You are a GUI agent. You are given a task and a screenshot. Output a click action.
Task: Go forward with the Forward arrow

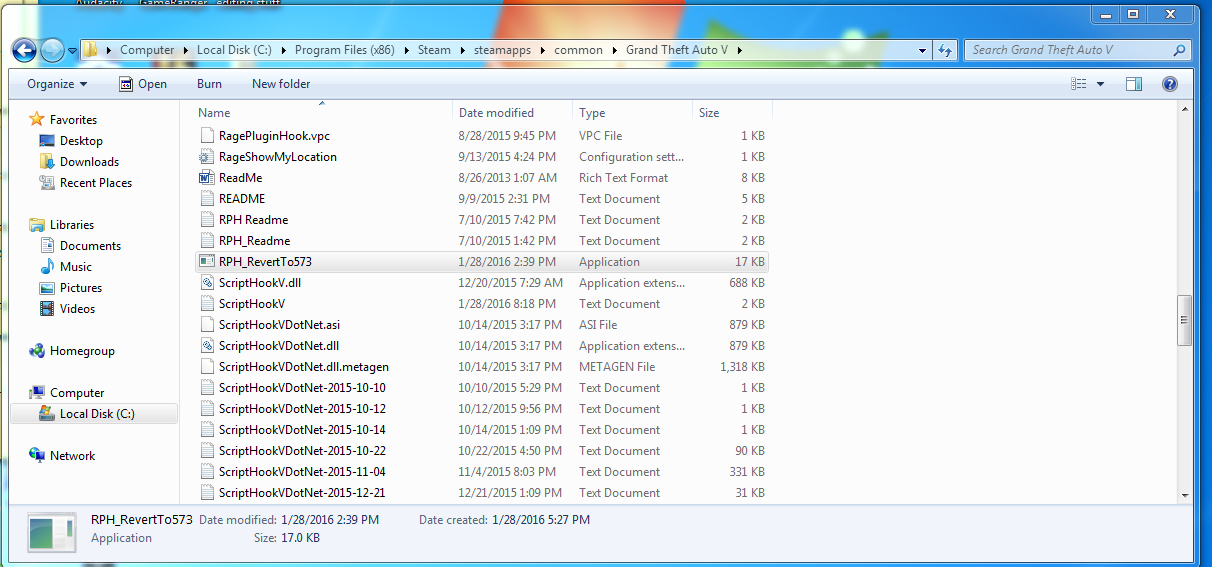[52, 49]
